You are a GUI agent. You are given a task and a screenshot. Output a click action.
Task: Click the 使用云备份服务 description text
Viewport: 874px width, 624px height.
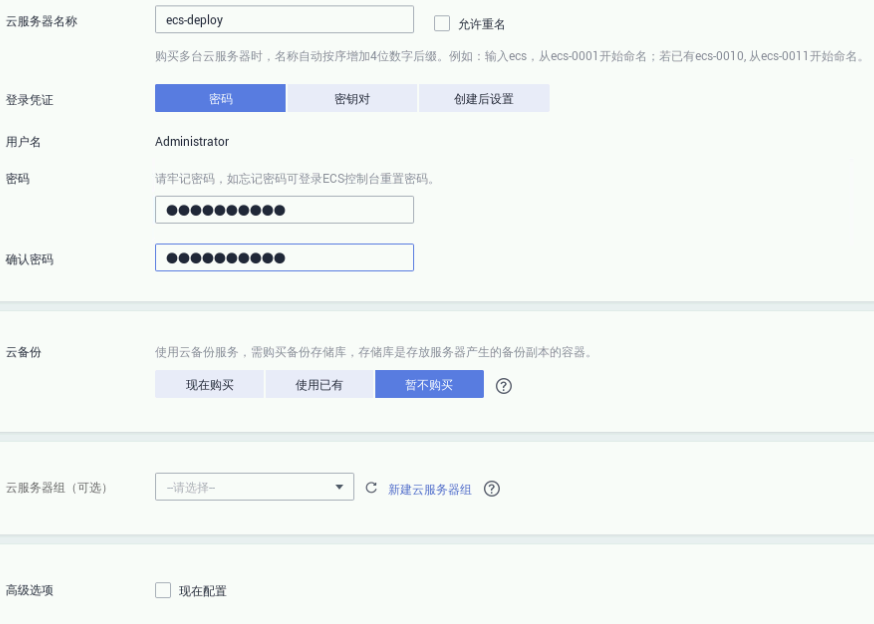[373, 352]
